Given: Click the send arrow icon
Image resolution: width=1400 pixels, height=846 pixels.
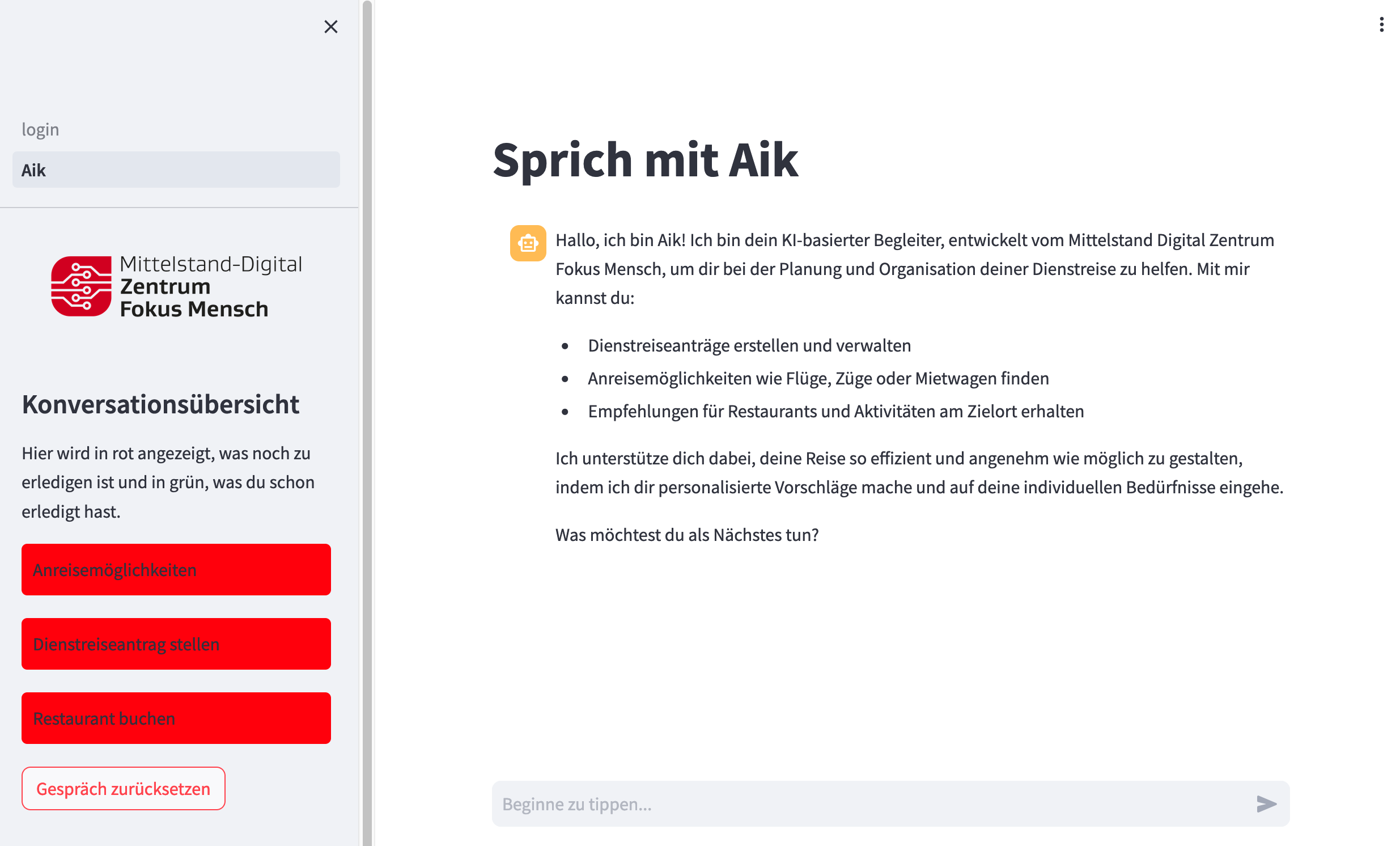Looking at the screenshot, I should pyautogui.click(x=1266, y=803).
